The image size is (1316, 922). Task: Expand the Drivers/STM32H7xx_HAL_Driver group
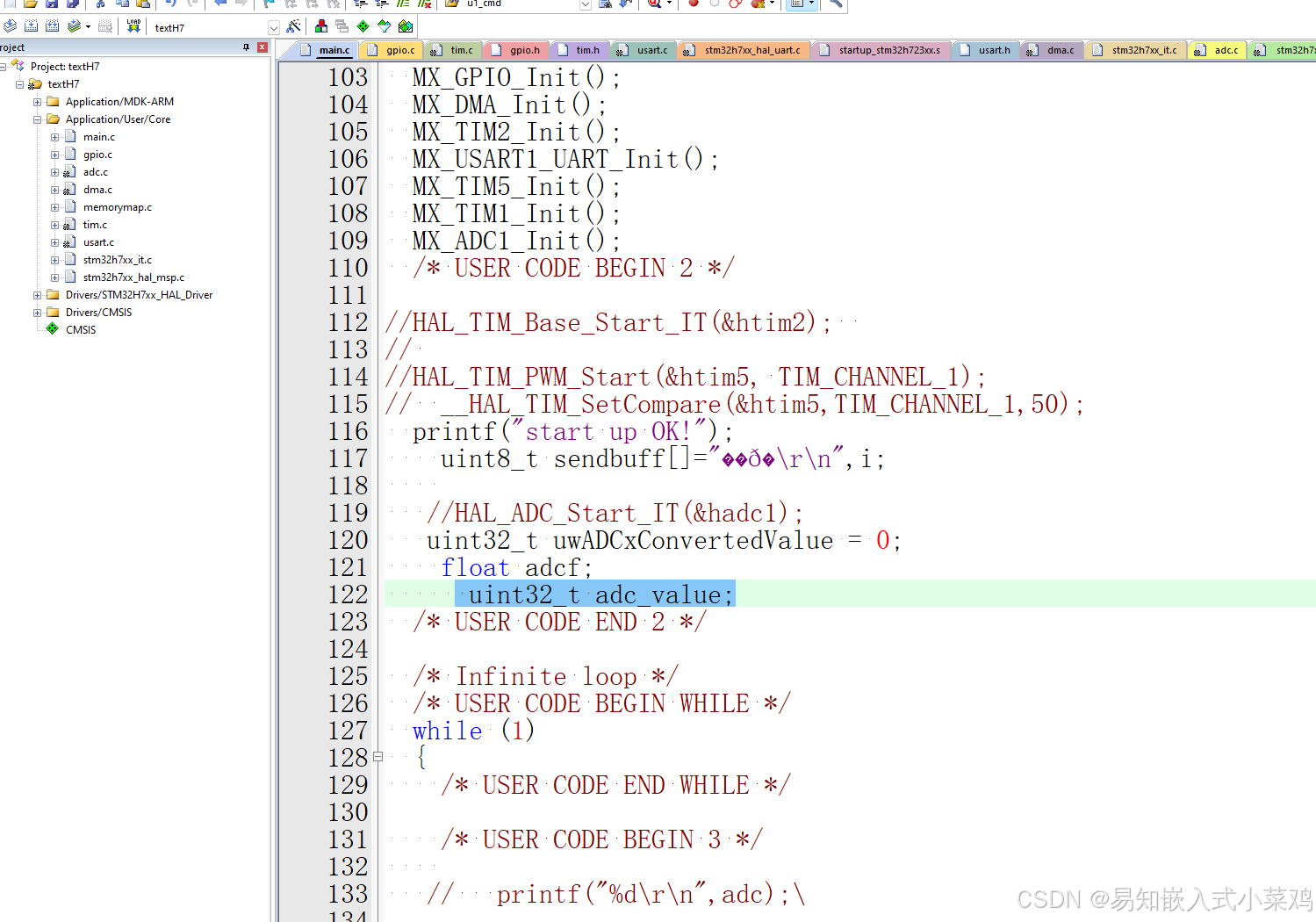coord(37,295)
